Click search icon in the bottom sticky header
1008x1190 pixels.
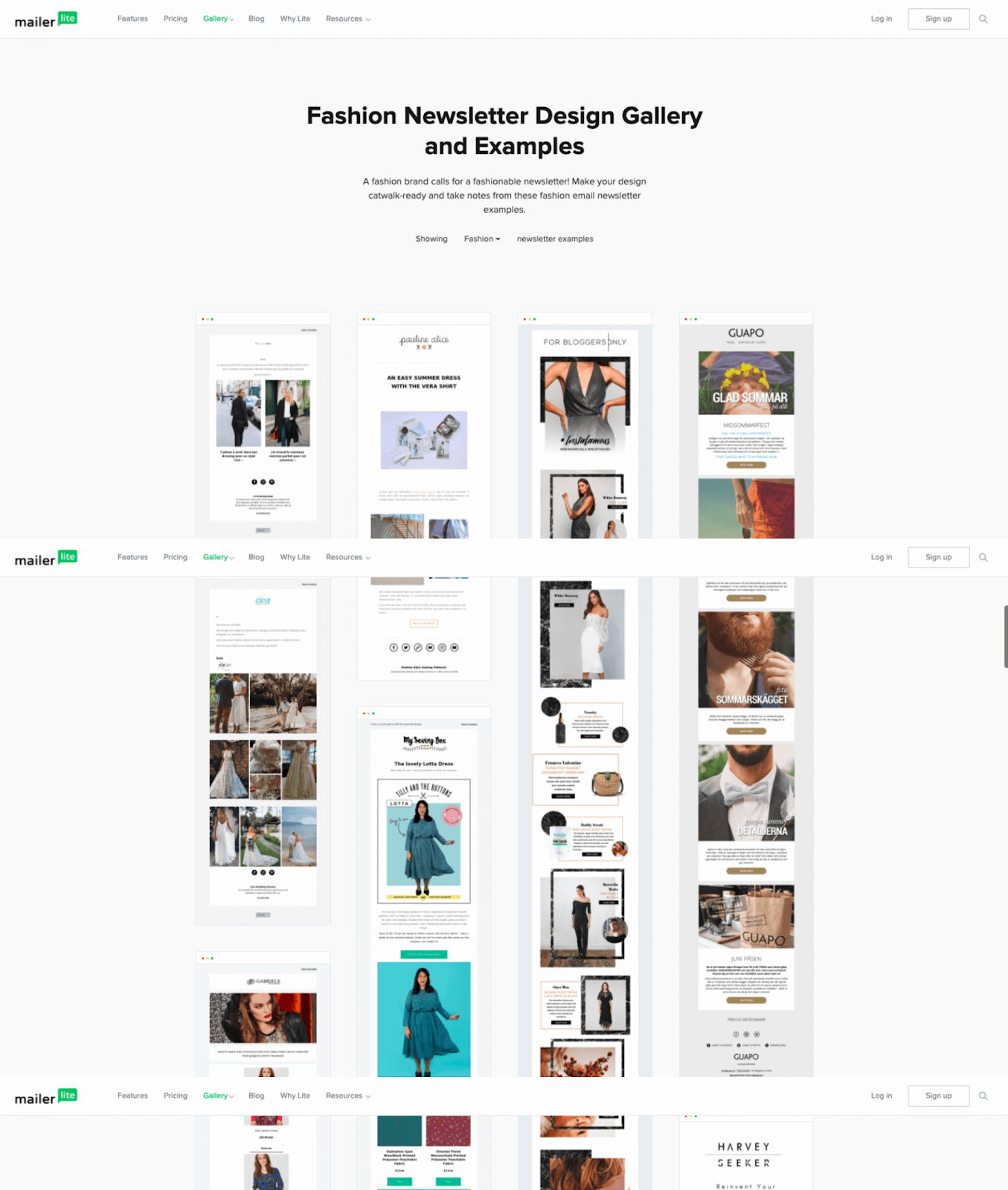tap(983, 1096)
